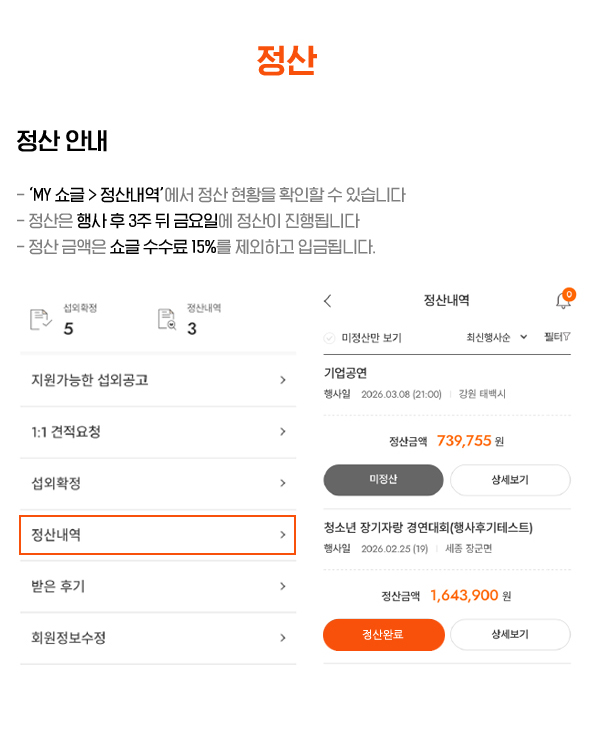The height and width of the screenshot is (738, 607).
Task: Click the chevron on 회원정보수정 row
Action: (283, 637)
